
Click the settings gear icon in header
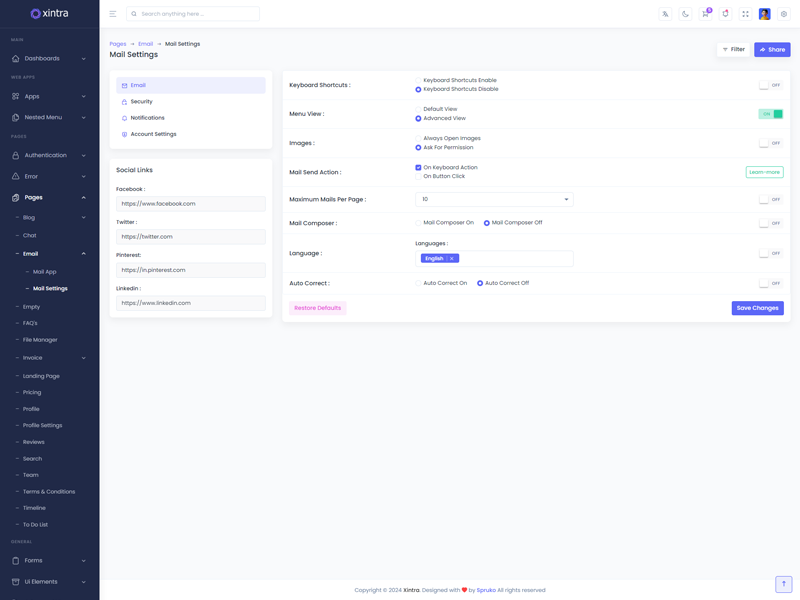tap(784, 14)
